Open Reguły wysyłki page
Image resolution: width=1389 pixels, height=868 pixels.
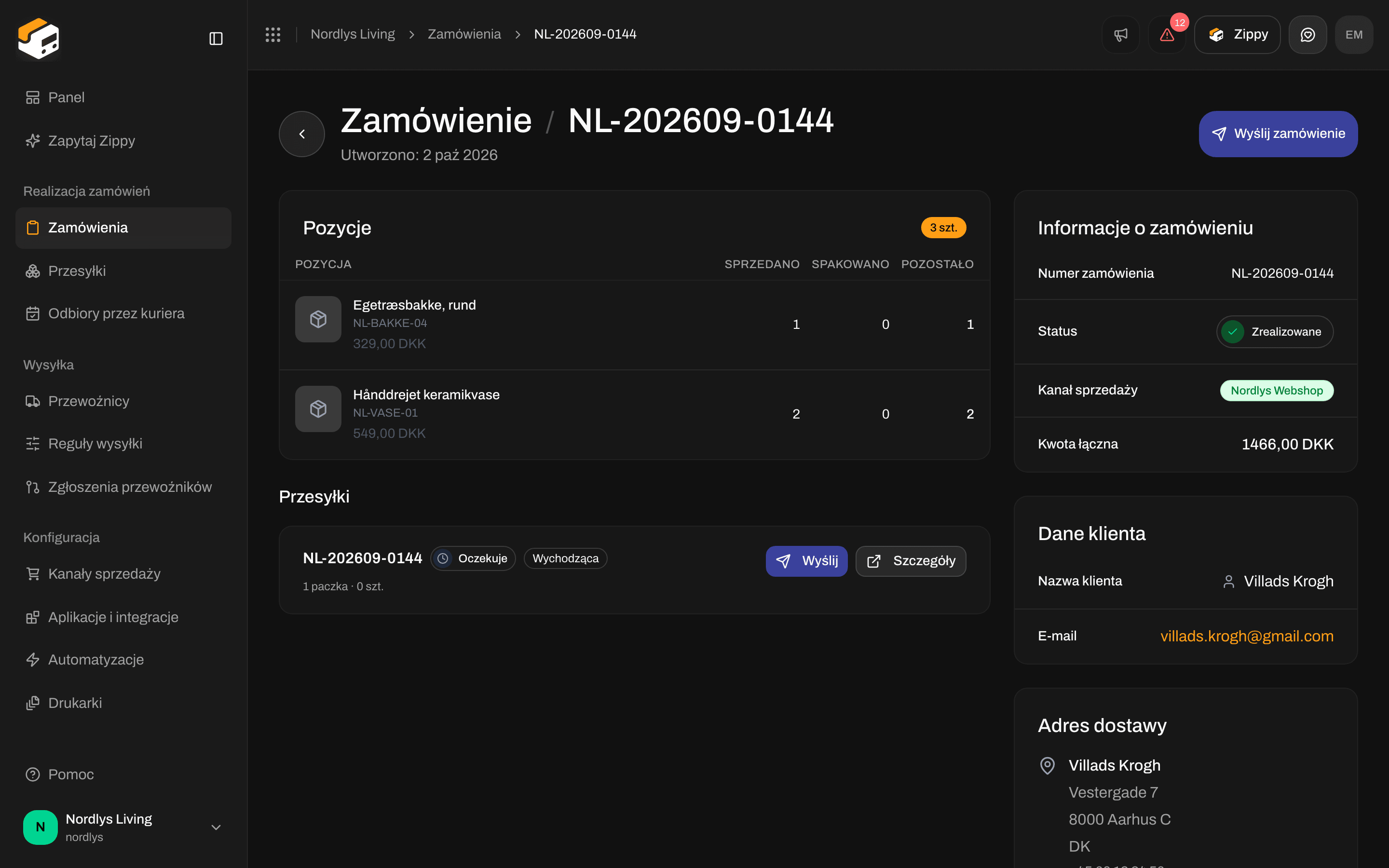click(123, 444)
